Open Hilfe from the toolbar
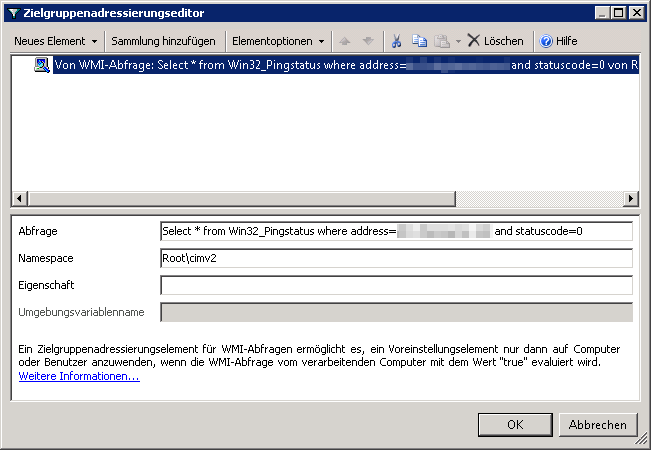 (x=558, y=41)
